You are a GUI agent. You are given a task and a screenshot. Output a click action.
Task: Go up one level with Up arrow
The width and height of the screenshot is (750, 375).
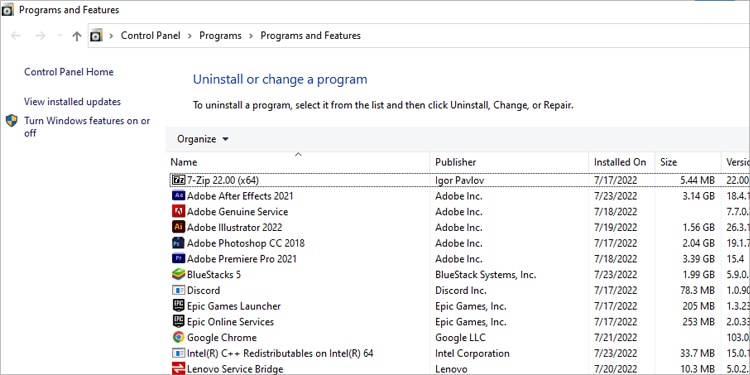pyautogui.click(x=77, y=36)
